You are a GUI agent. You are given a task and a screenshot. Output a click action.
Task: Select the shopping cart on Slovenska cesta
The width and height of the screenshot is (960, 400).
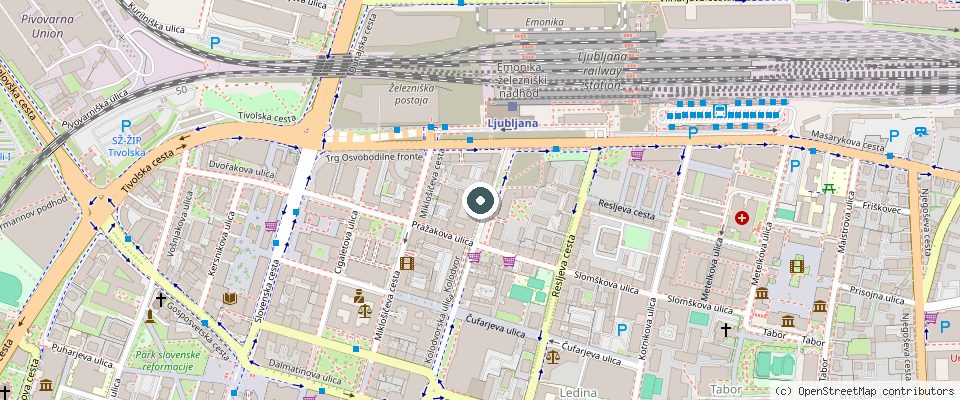pyautogui.click(x=271, y=226)
